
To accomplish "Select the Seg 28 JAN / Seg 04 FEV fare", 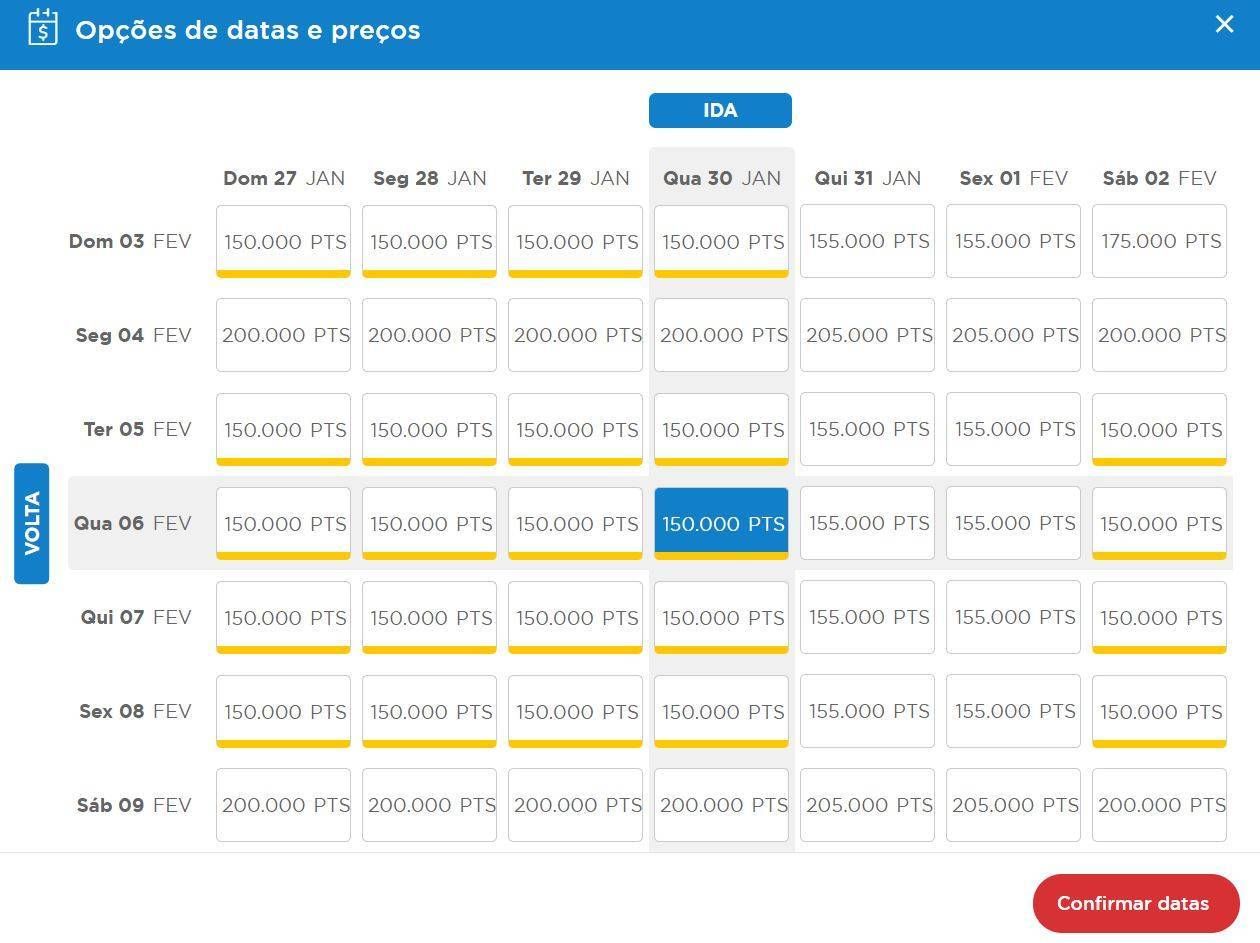I will 429,335.
